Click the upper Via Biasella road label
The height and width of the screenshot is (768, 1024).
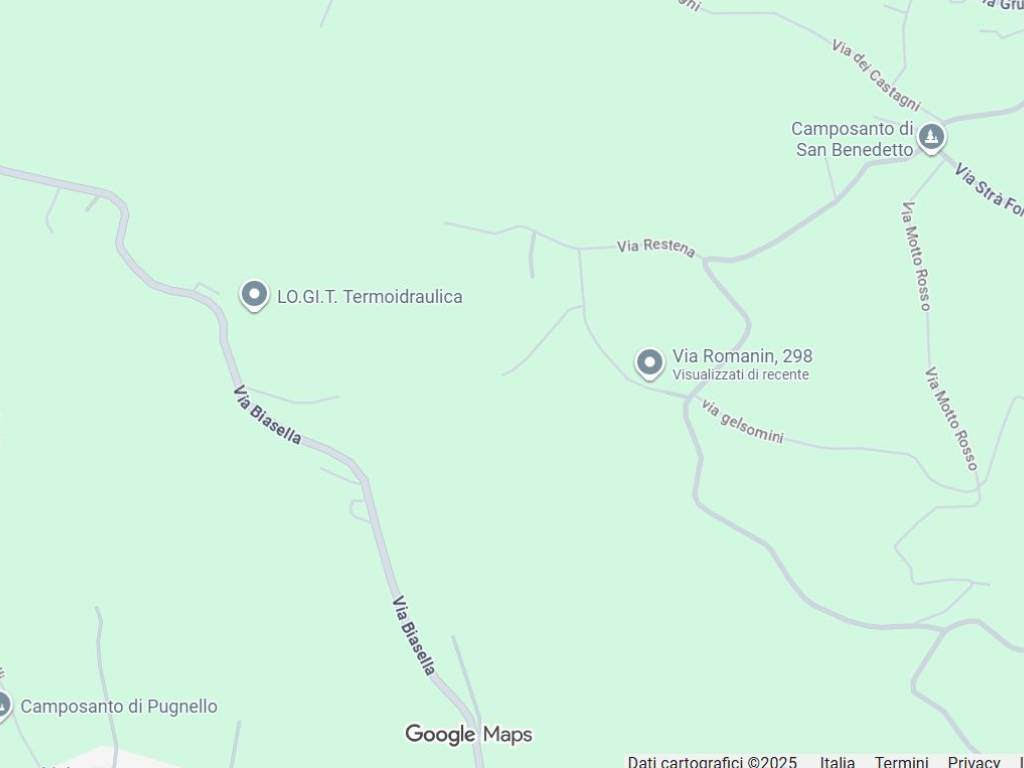coord(267,415)
